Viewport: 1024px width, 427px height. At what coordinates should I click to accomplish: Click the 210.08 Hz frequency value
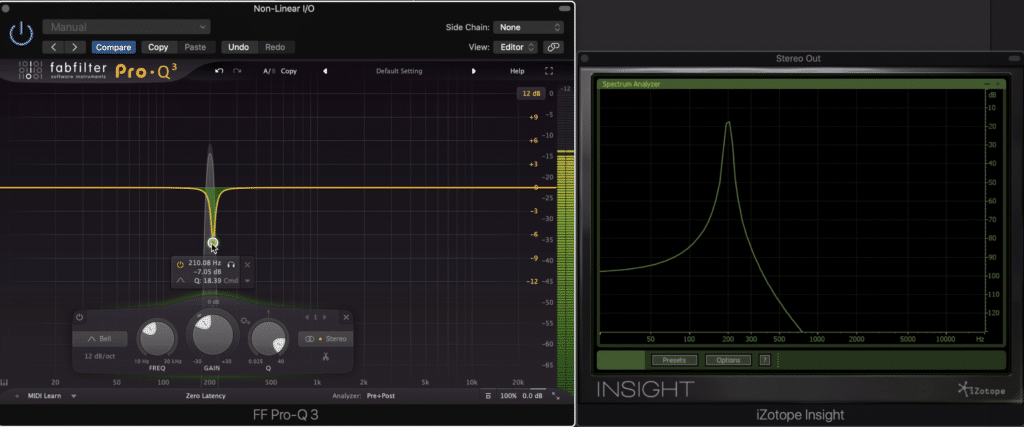(204, 262)
